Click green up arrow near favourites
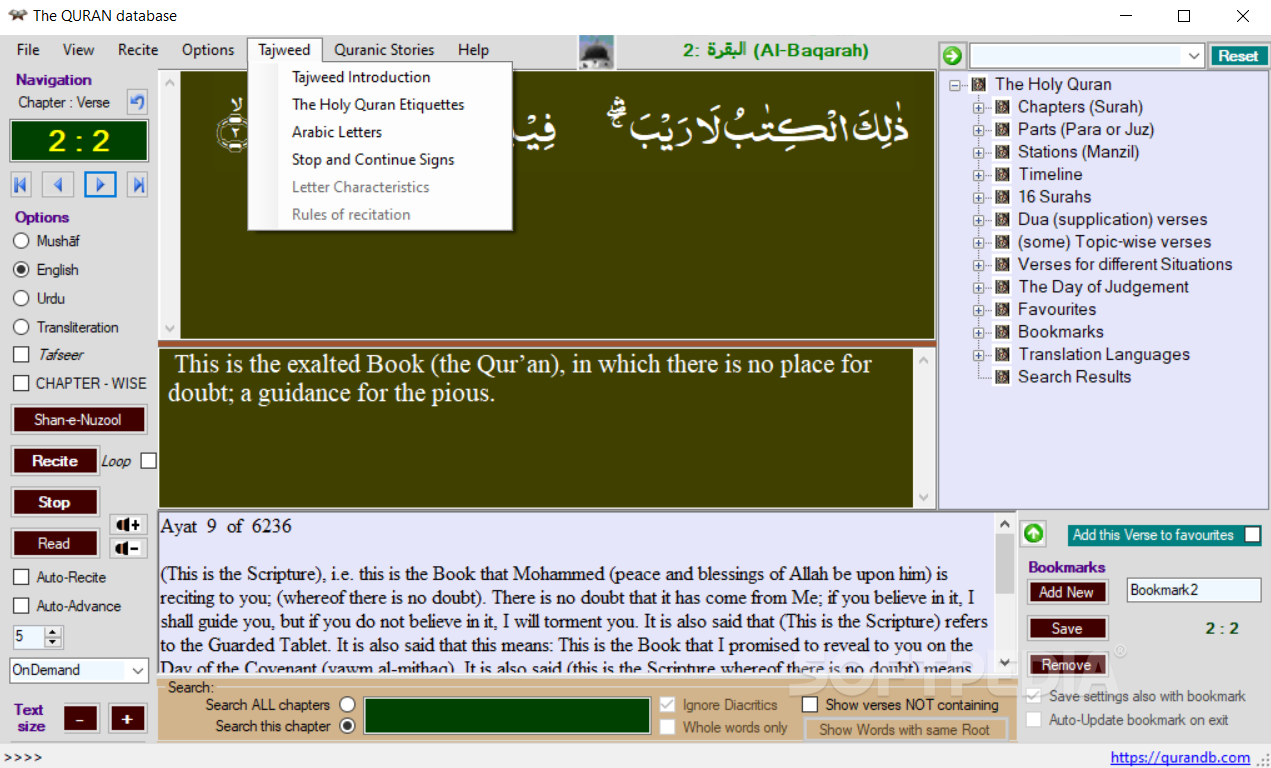The width and height of the screenshot is (1271, 768). (x=1033, y=535)
